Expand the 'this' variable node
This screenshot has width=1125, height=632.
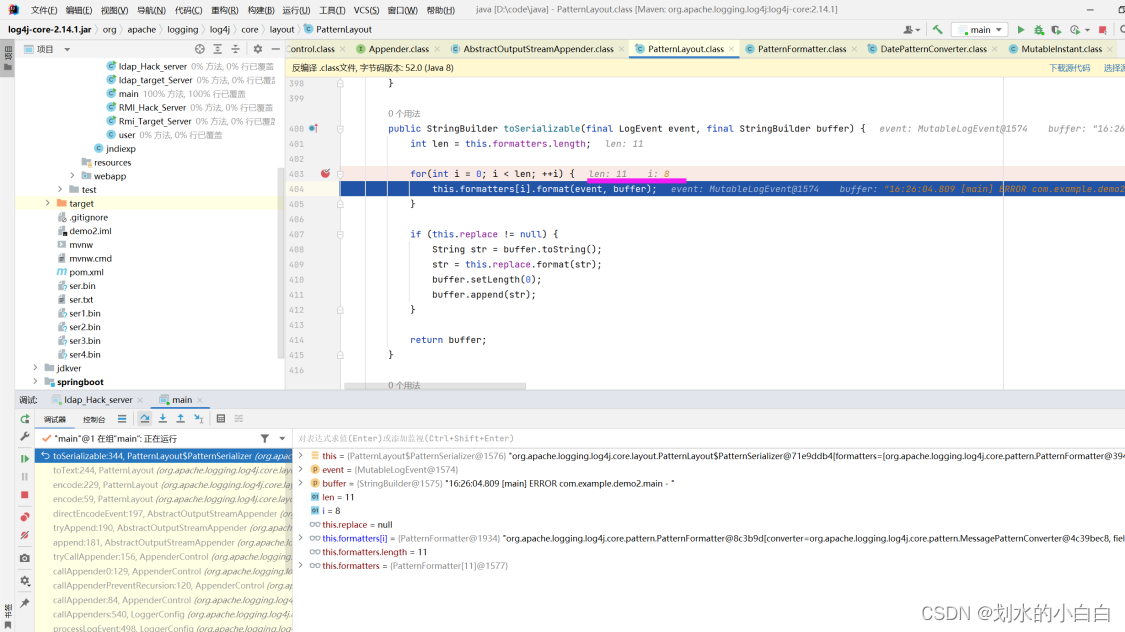[301, 456]
